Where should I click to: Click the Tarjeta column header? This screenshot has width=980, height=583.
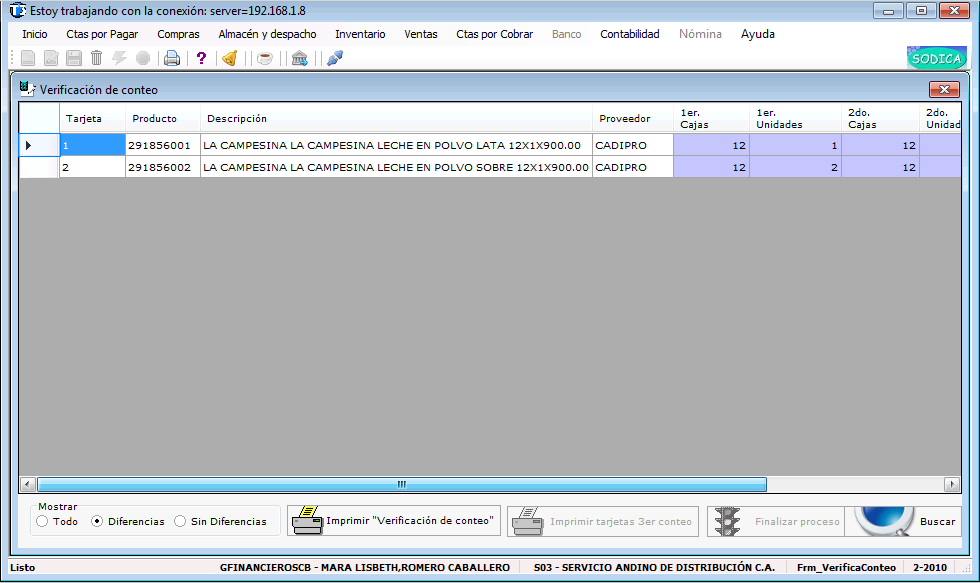(x=92, y=118)
